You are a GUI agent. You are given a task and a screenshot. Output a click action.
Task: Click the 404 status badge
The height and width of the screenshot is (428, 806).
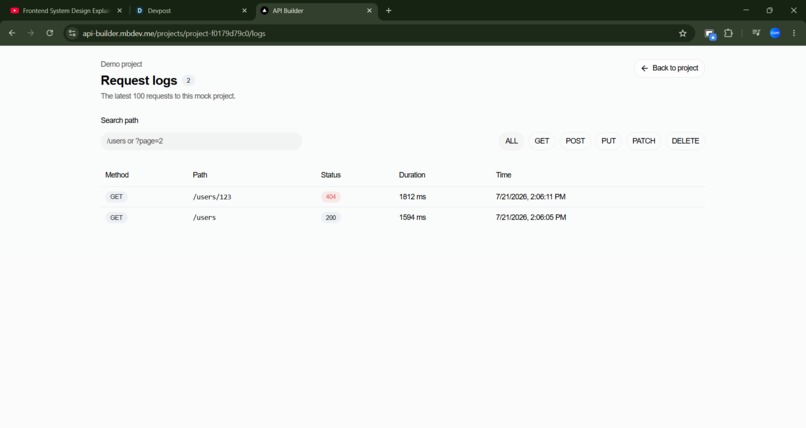click(331, 197)
